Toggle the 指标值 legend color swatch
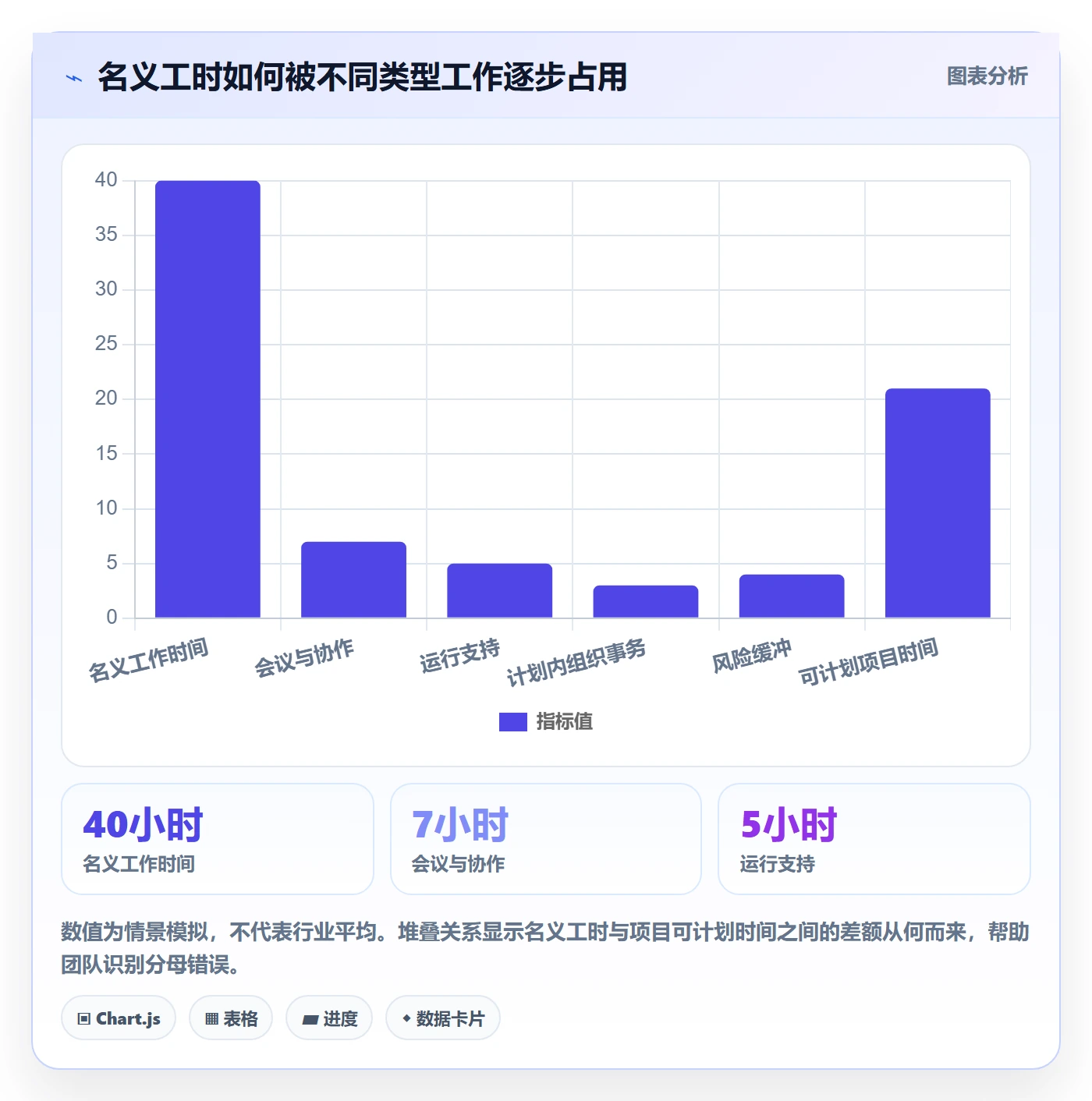This screenshot has height=1101, width=1092. click(513, 722)
